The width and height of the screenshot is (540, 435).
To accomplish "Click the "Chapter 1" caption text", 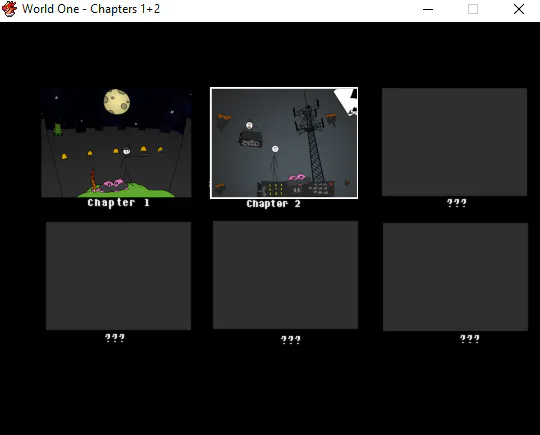I will tap(118, 203).
